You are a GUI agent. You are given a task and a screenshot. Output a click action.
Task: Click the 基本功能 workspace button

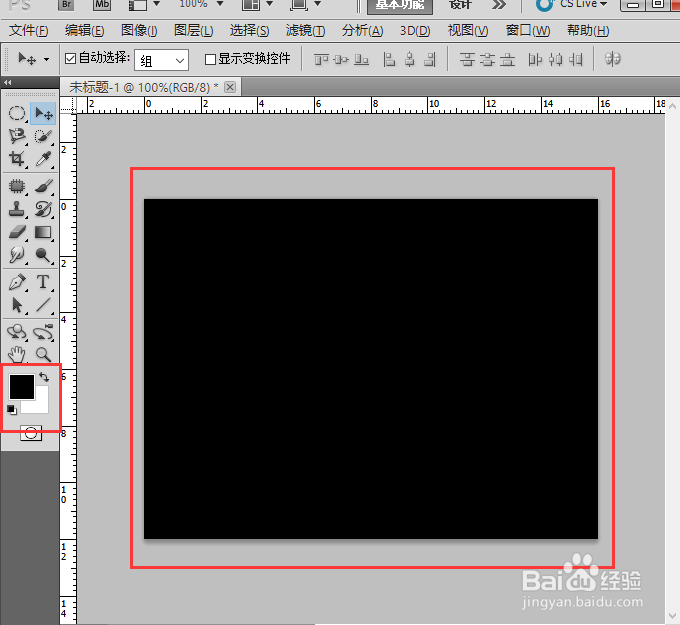399,6
